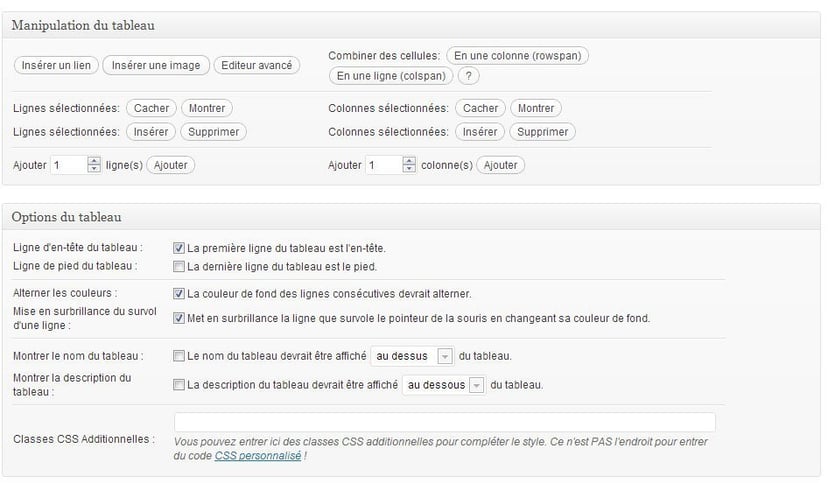Viewport: 828px width, 483px height.
Task: Click the Classes CSS Additionnelles text field
Action: click(x=444, y=422)
